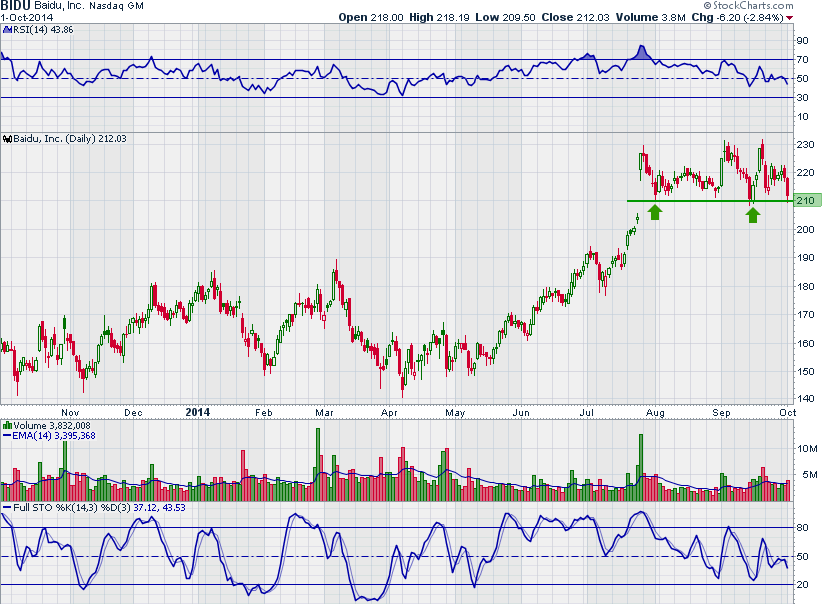Image resolution: width=822 pixels, height=604 pixels.
Task: Click the Jul month label on time axis
Action: click(587, 413)
